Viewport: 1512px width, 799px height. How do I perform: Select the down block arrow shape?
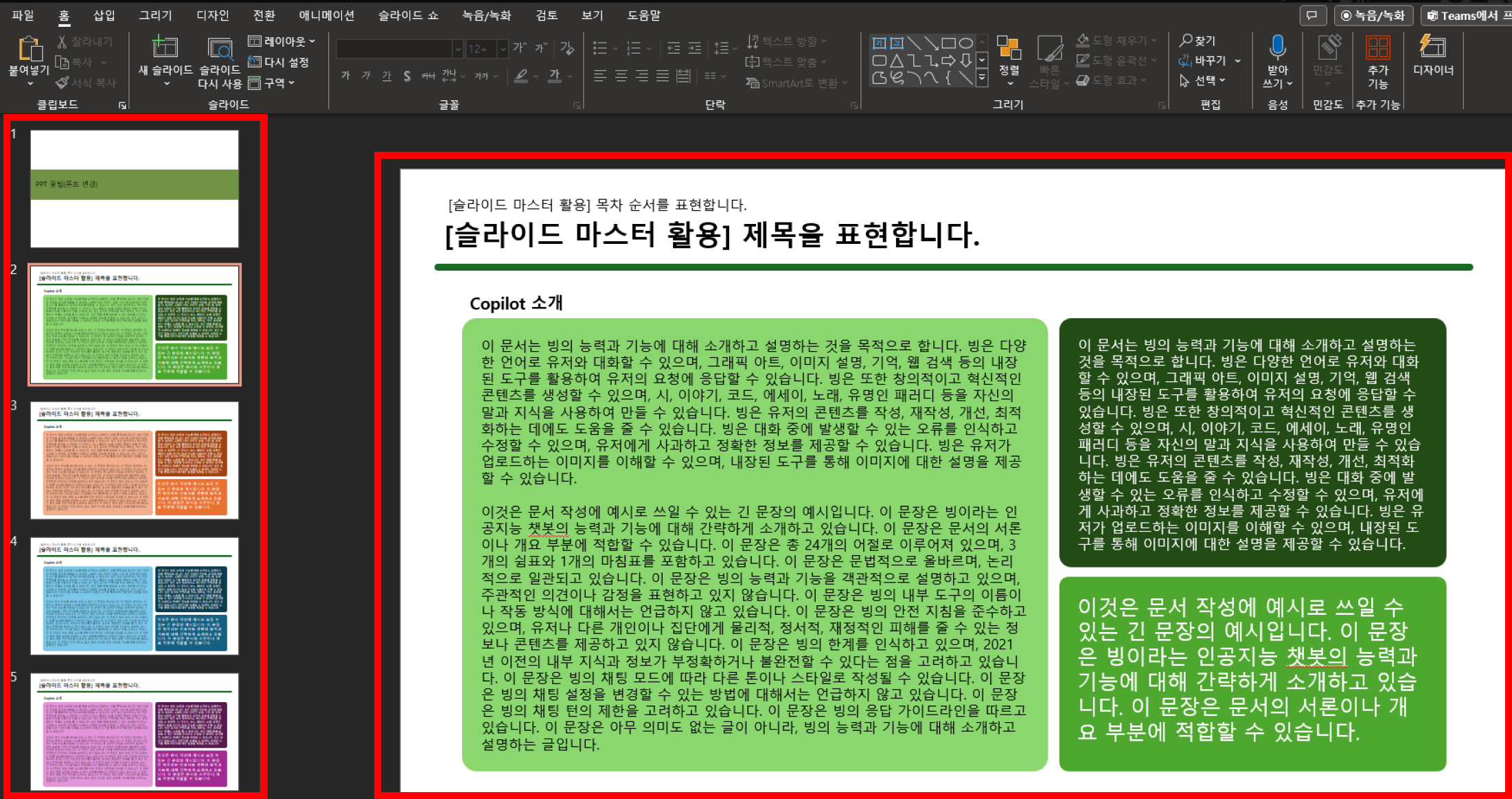(965, 60)
